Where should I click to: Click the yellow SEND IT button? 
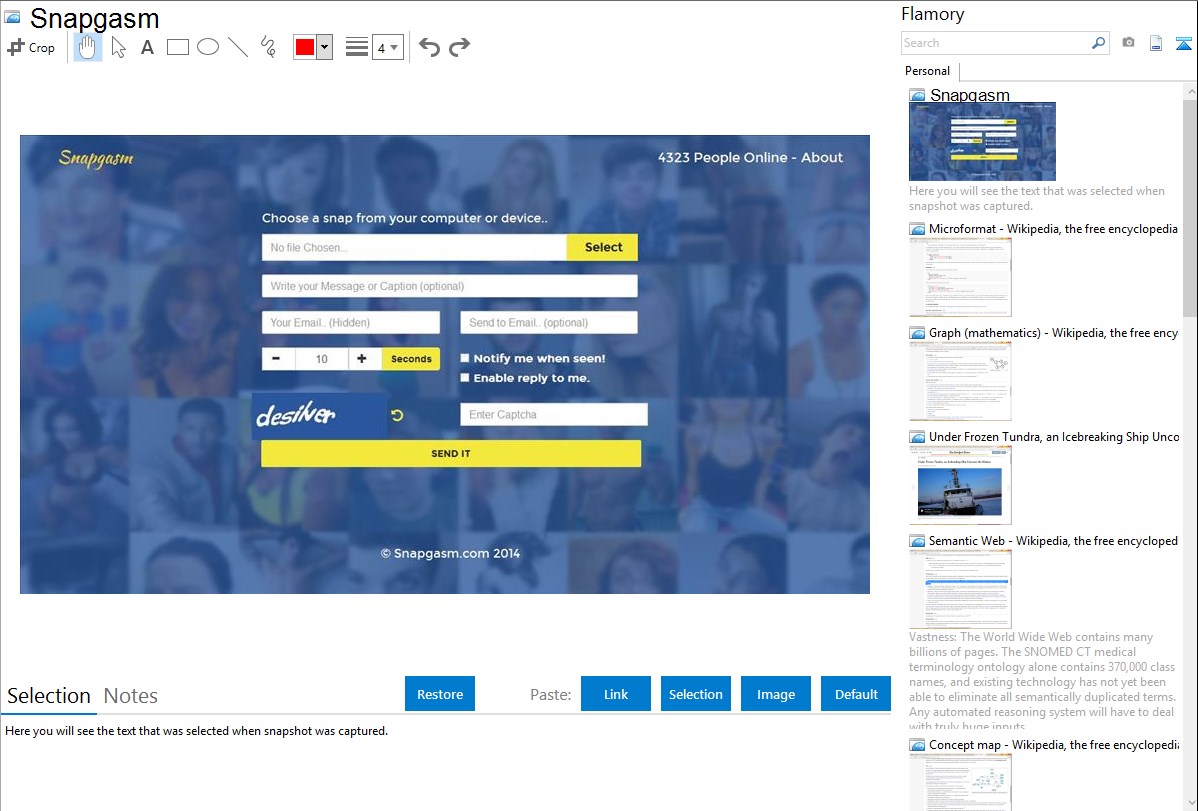pyautogui.click(x=451, y=453)
